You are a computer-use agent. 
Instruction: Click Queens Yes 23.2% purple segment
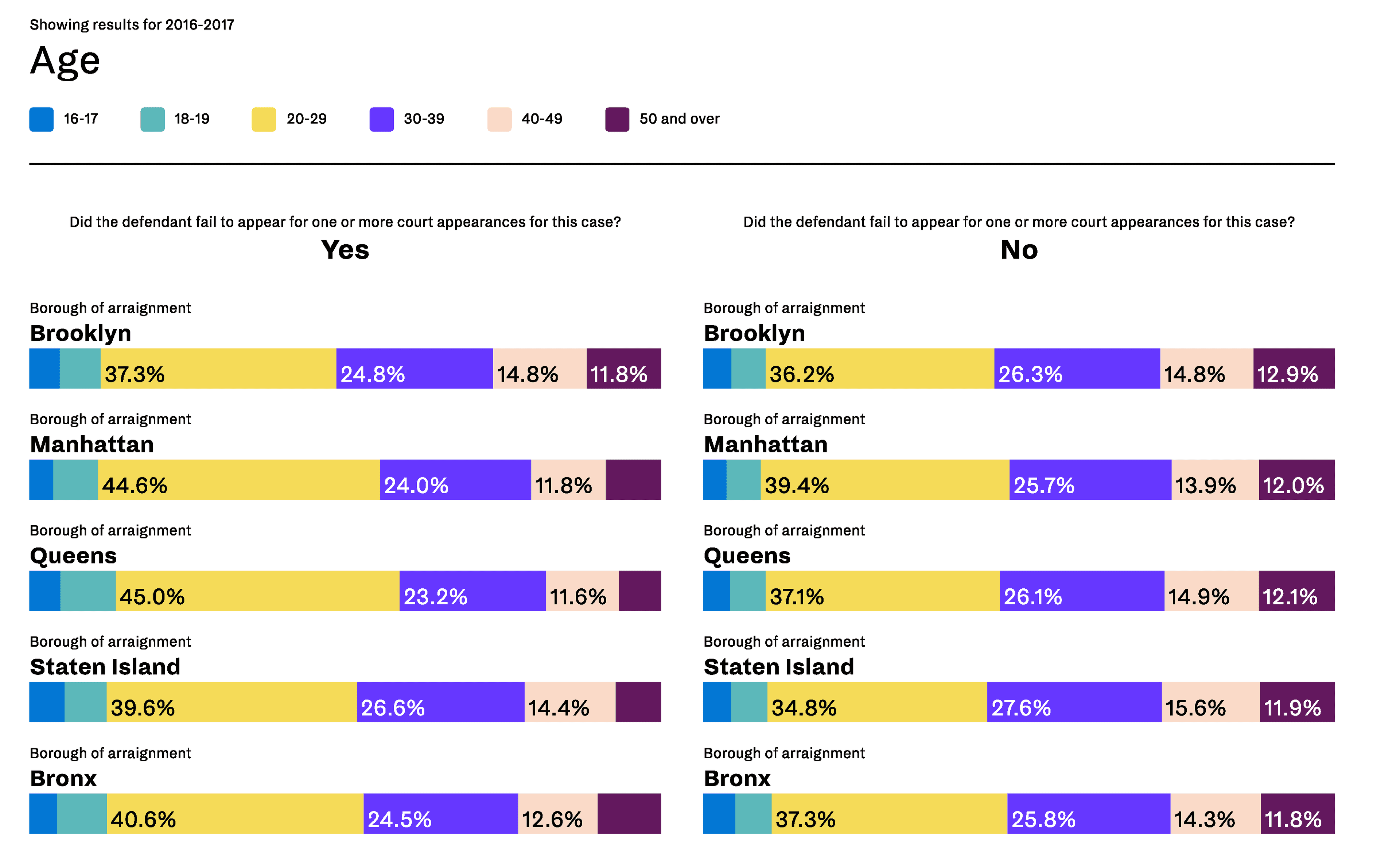472,591
